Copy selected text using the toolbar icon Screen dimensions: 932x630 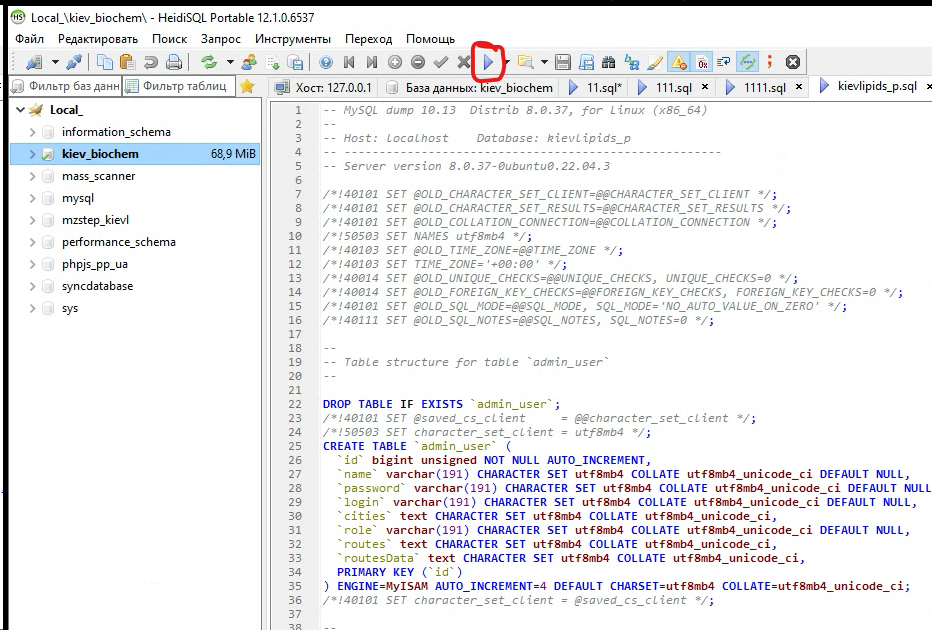(105, 61)
